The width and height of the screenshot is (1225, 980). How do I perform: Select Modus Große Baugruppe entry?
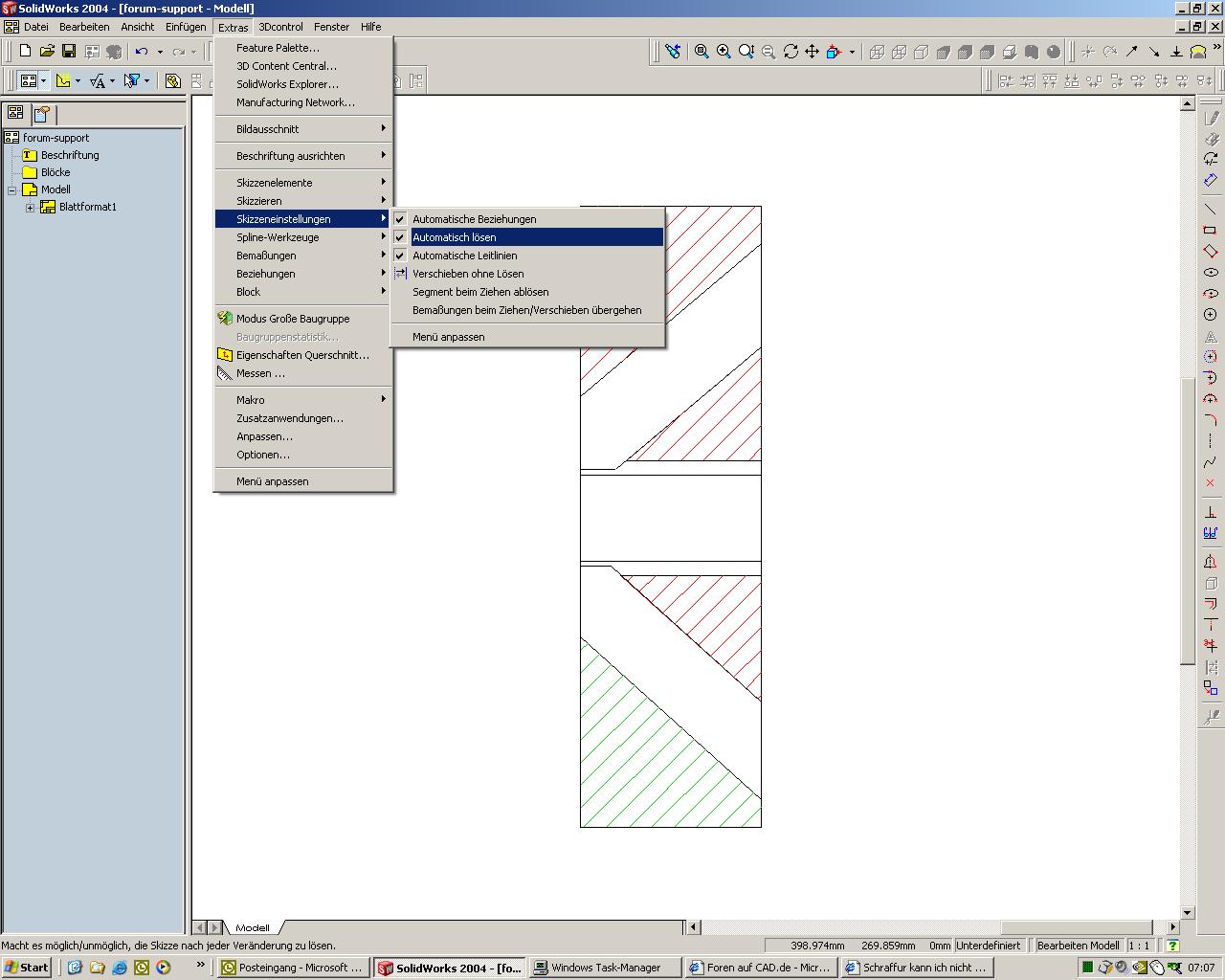click(x=303, y=319)
